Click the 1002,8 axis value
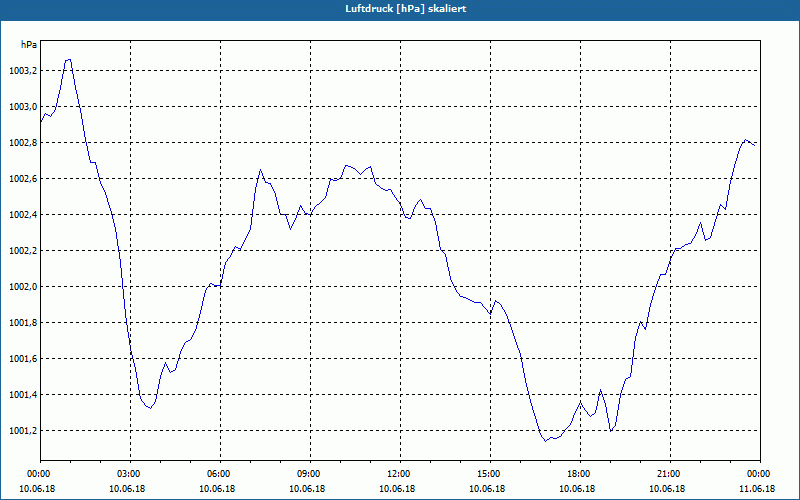 [23, 143]
